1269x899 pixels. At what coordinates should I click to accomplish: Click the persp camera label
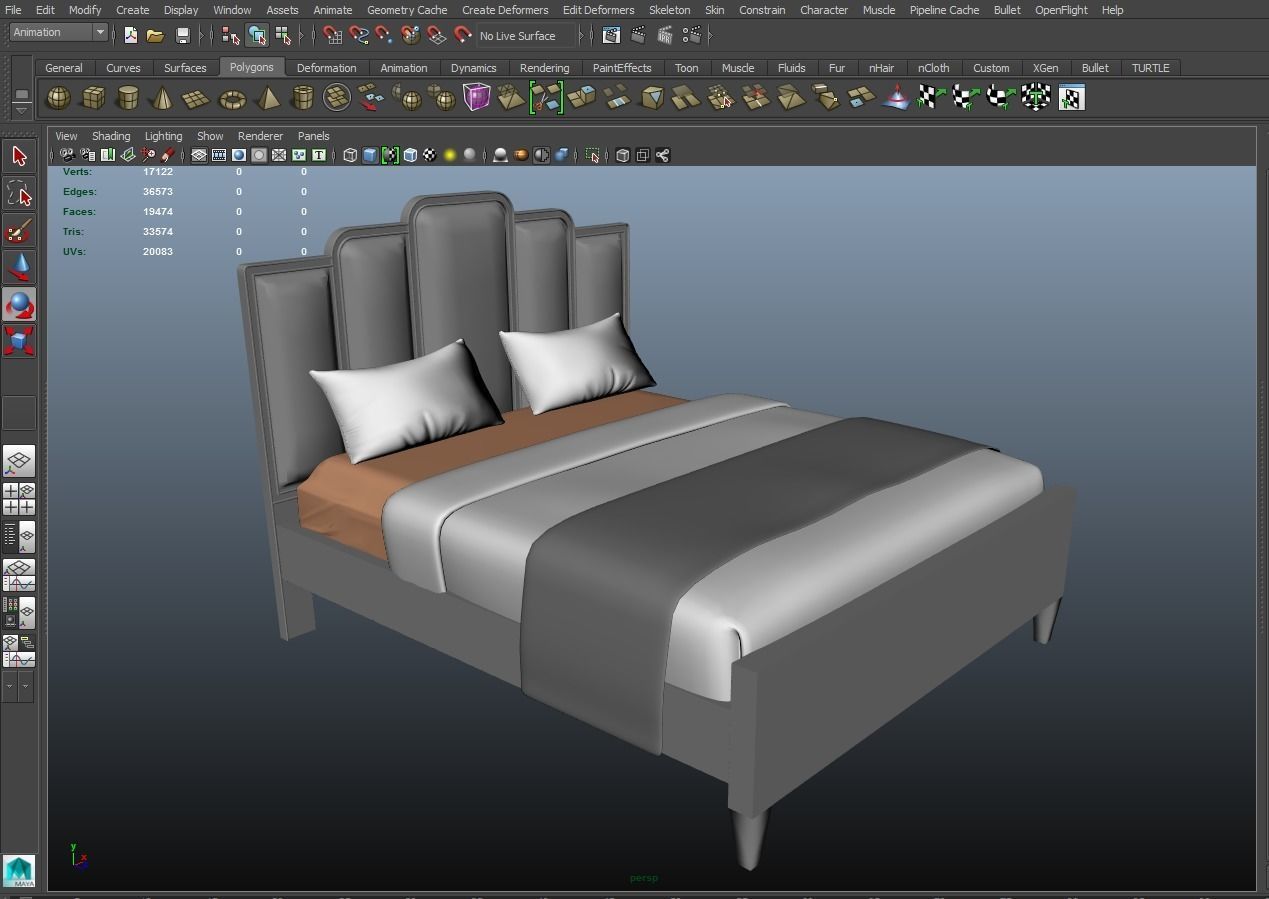click(x=644, y=878)
